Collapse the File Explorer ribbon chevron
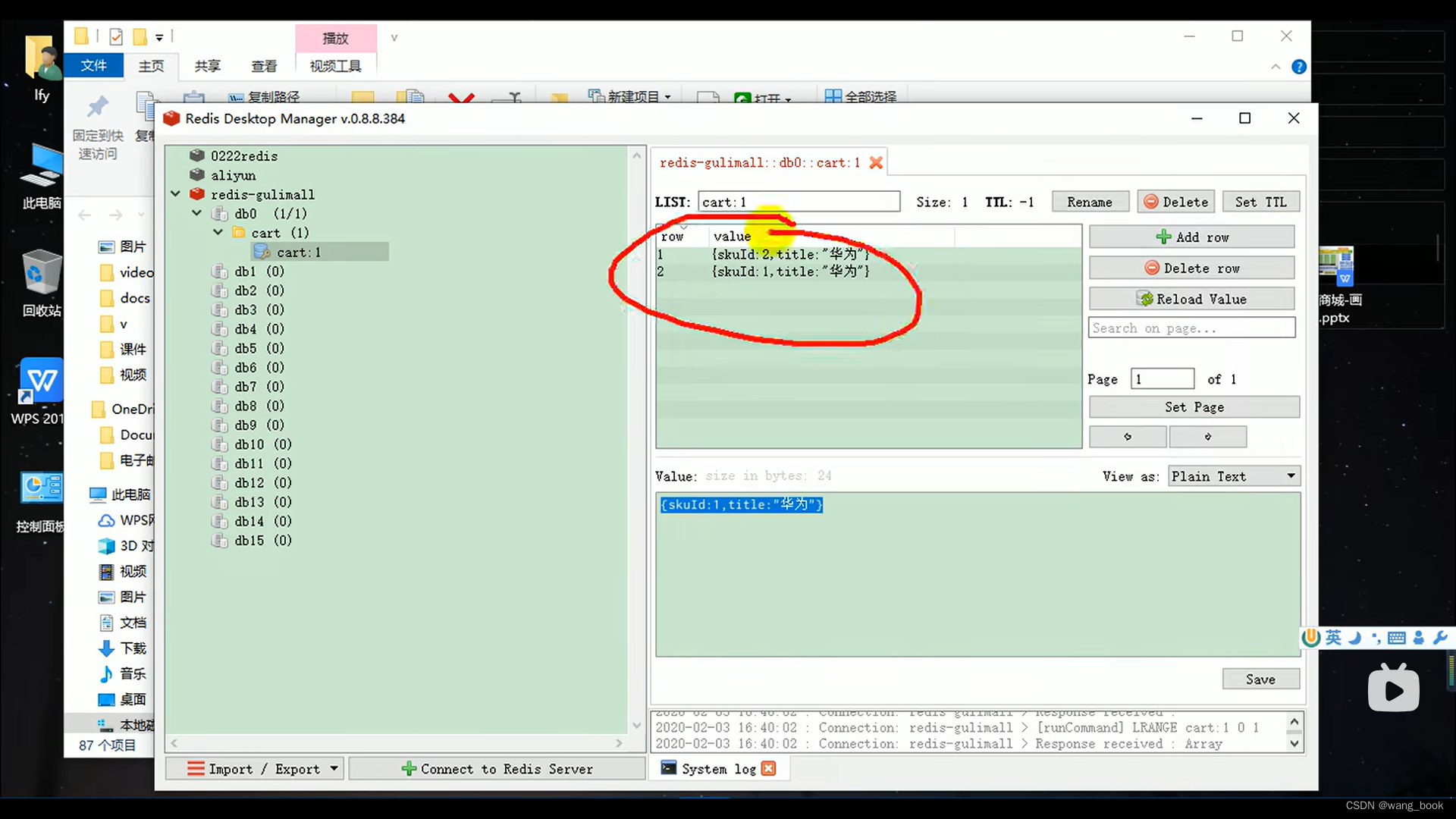This screenshot has width=1456, height=819. click(1276, 67)
